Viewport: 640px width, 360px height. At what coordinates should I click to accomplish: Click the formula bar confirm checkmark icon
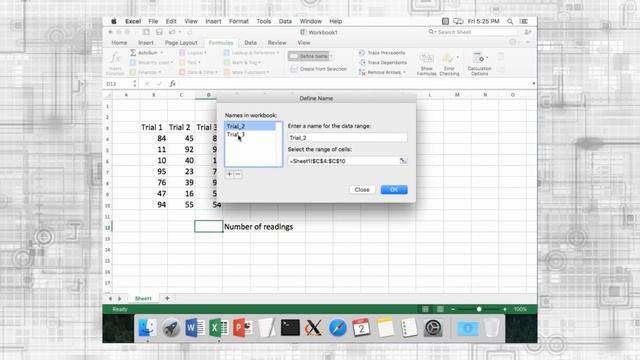click(160, 84)
